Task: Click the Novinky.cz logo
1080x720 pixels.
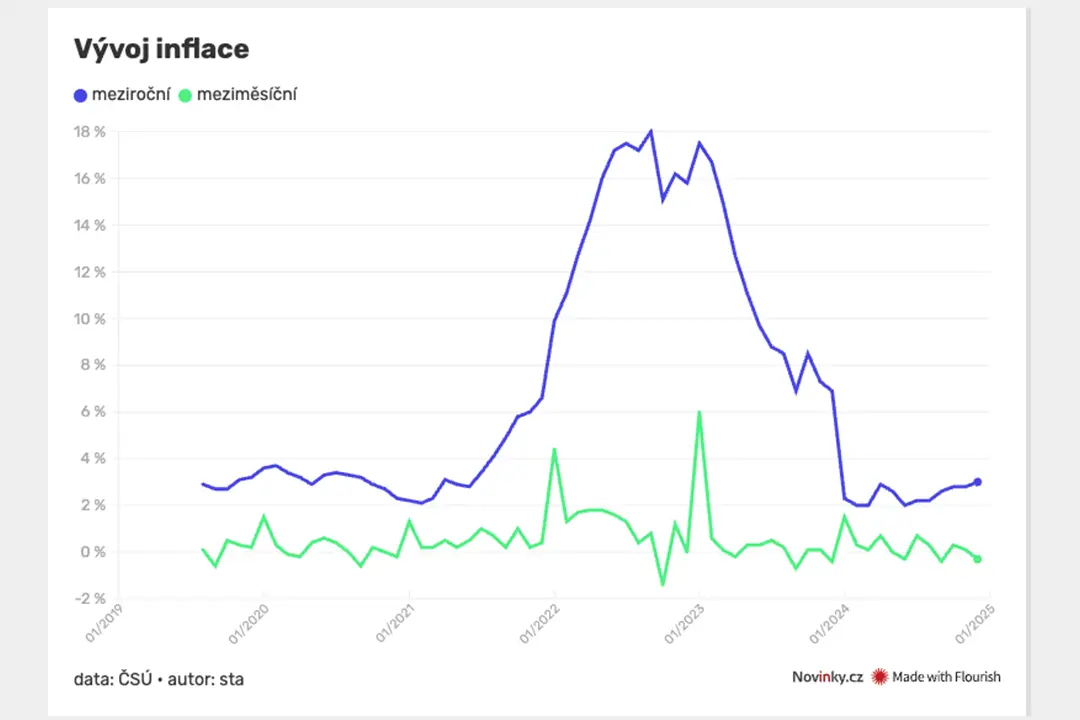Action: pyautogui.click(x=827, y=677)
